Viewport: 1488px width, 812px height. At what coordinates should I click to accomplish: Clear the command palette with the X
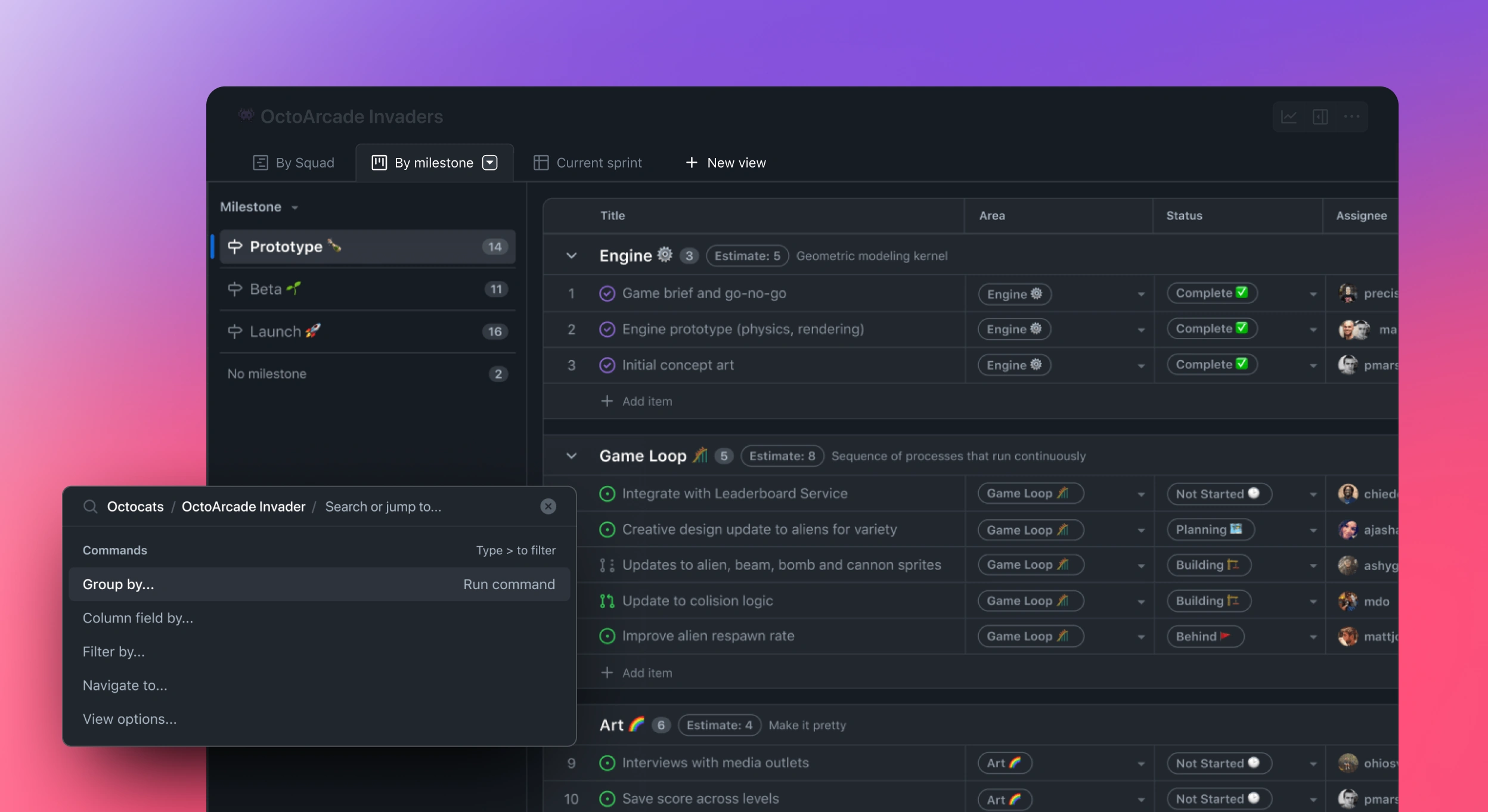pyautogui.click(x=548, y=507)
